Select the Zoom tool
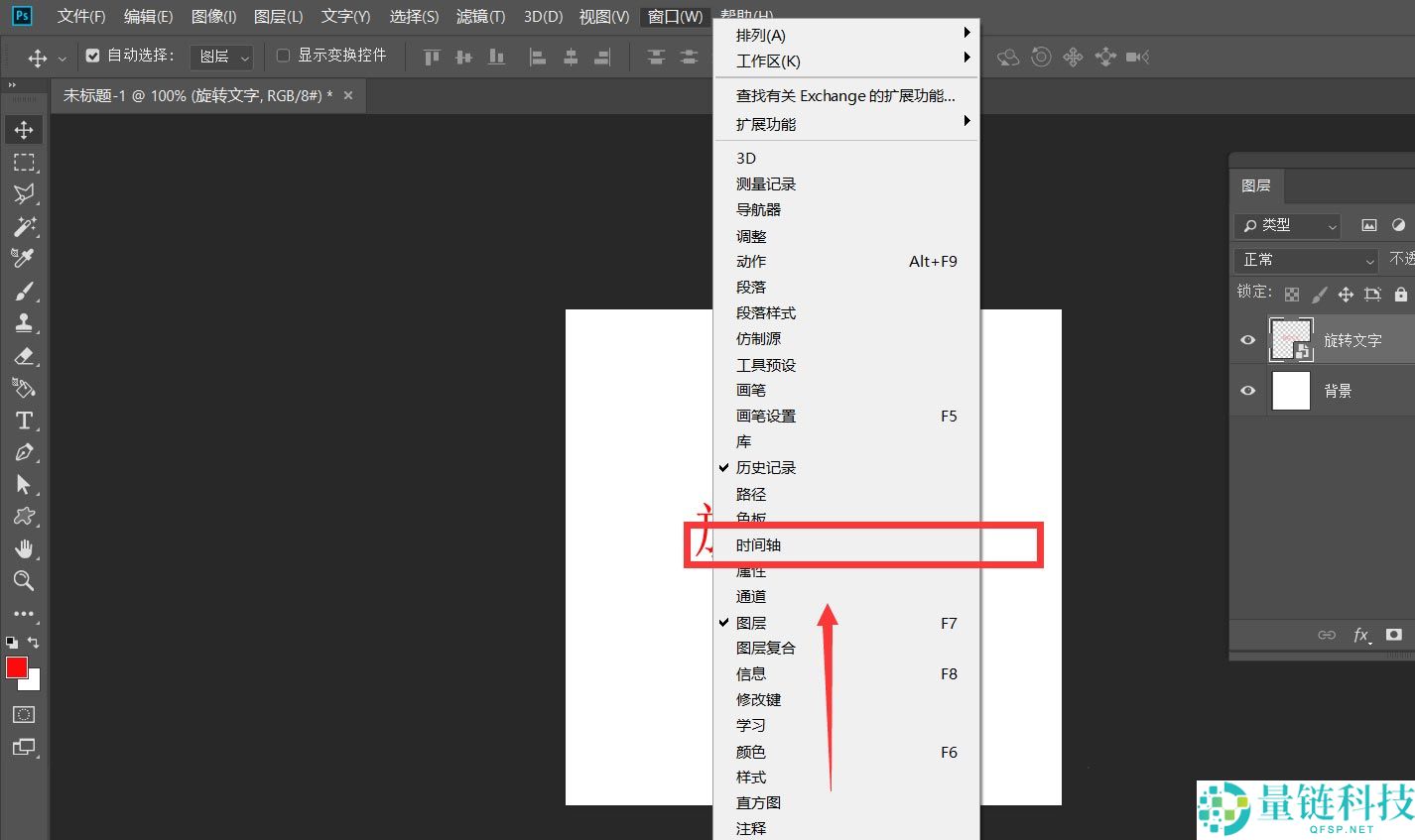Viewport: 1415px width, 840px height. tap(24, 581)
